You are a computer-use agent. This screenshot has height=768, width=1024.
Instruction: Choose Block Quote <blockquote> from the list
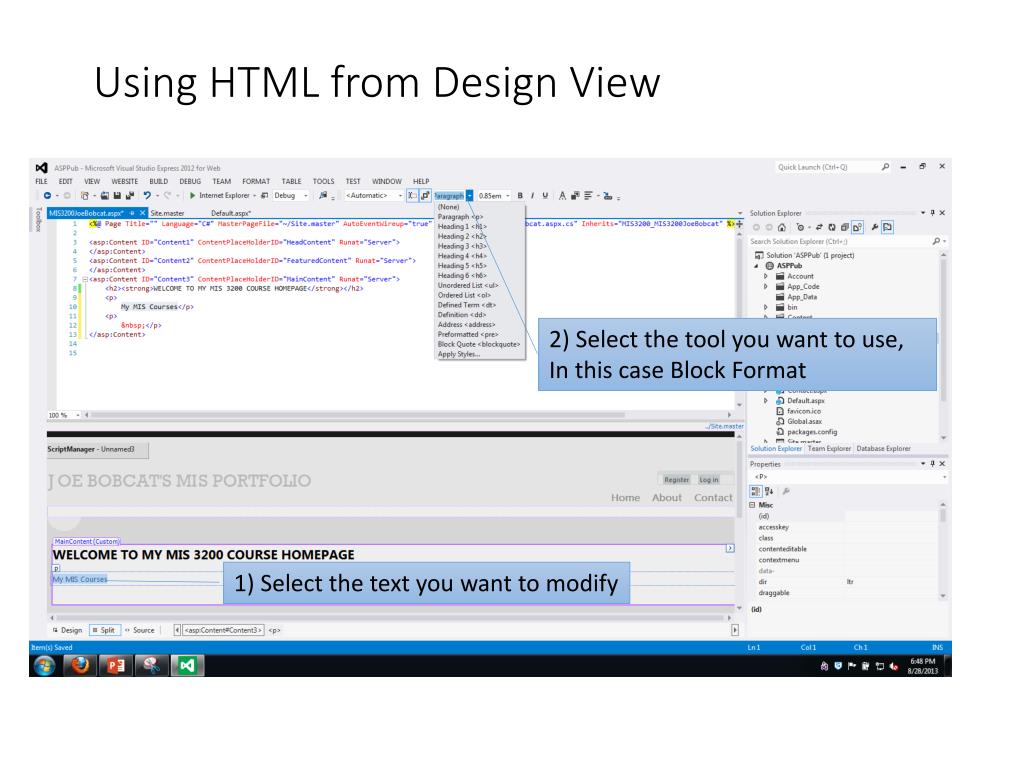tap(479, 344)
